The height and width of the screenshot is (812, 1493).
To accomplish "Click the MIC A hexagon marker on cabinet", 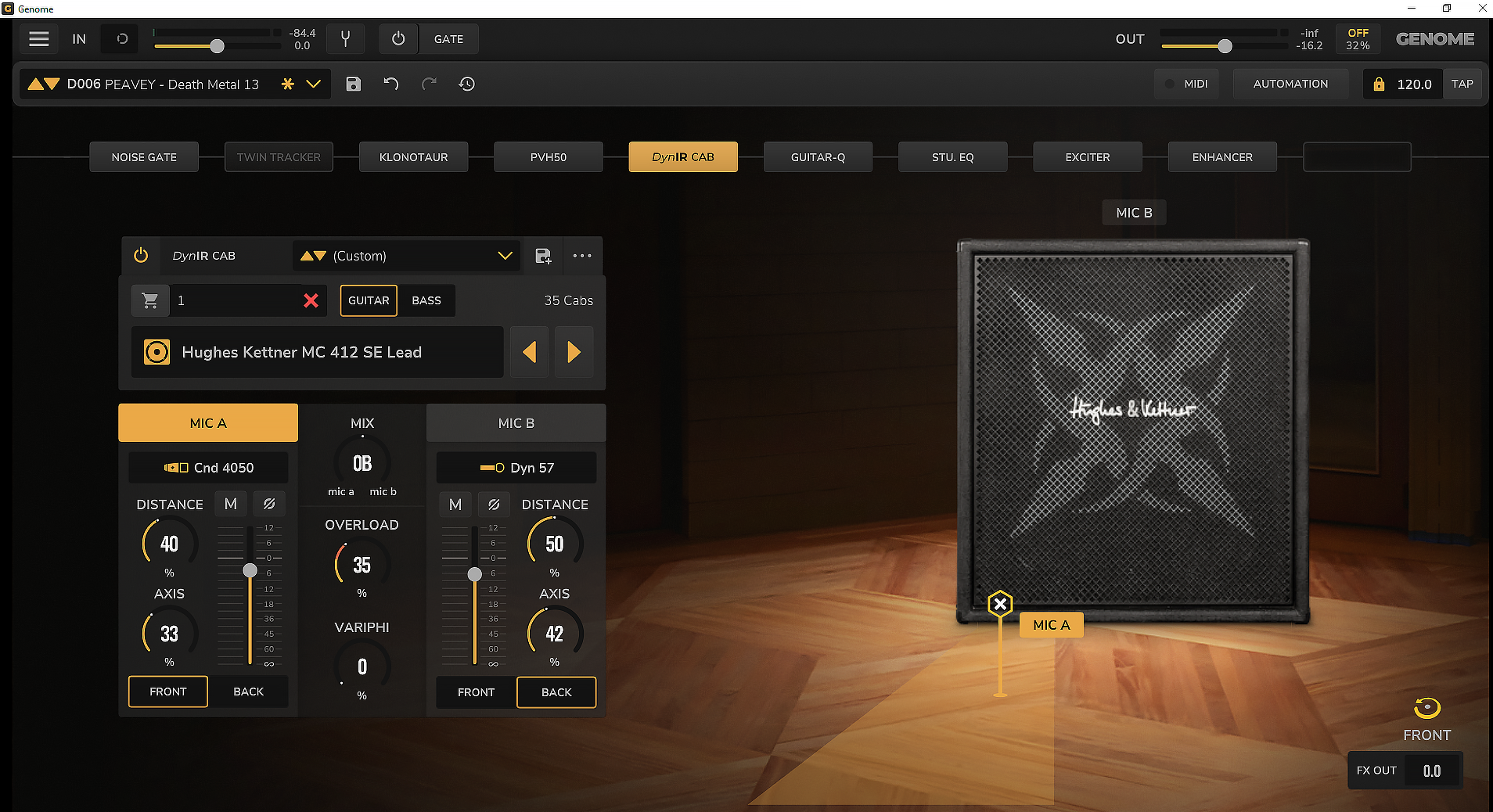I will coord(1000,604).
